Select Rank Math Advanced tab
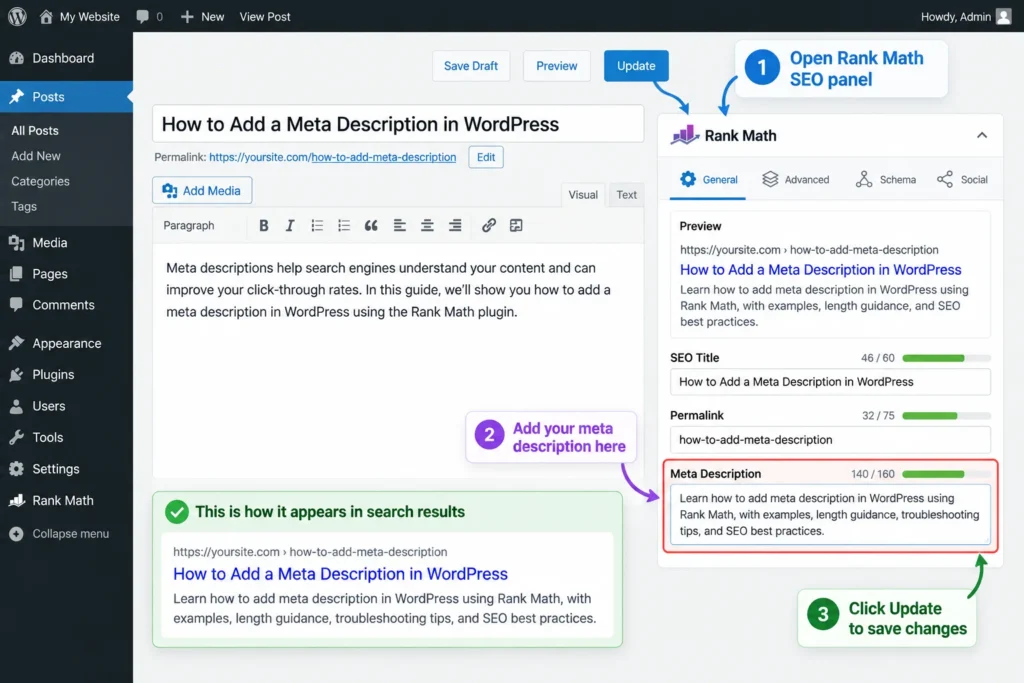Screen dimensions: 1024x683 (x=795, y=180)
